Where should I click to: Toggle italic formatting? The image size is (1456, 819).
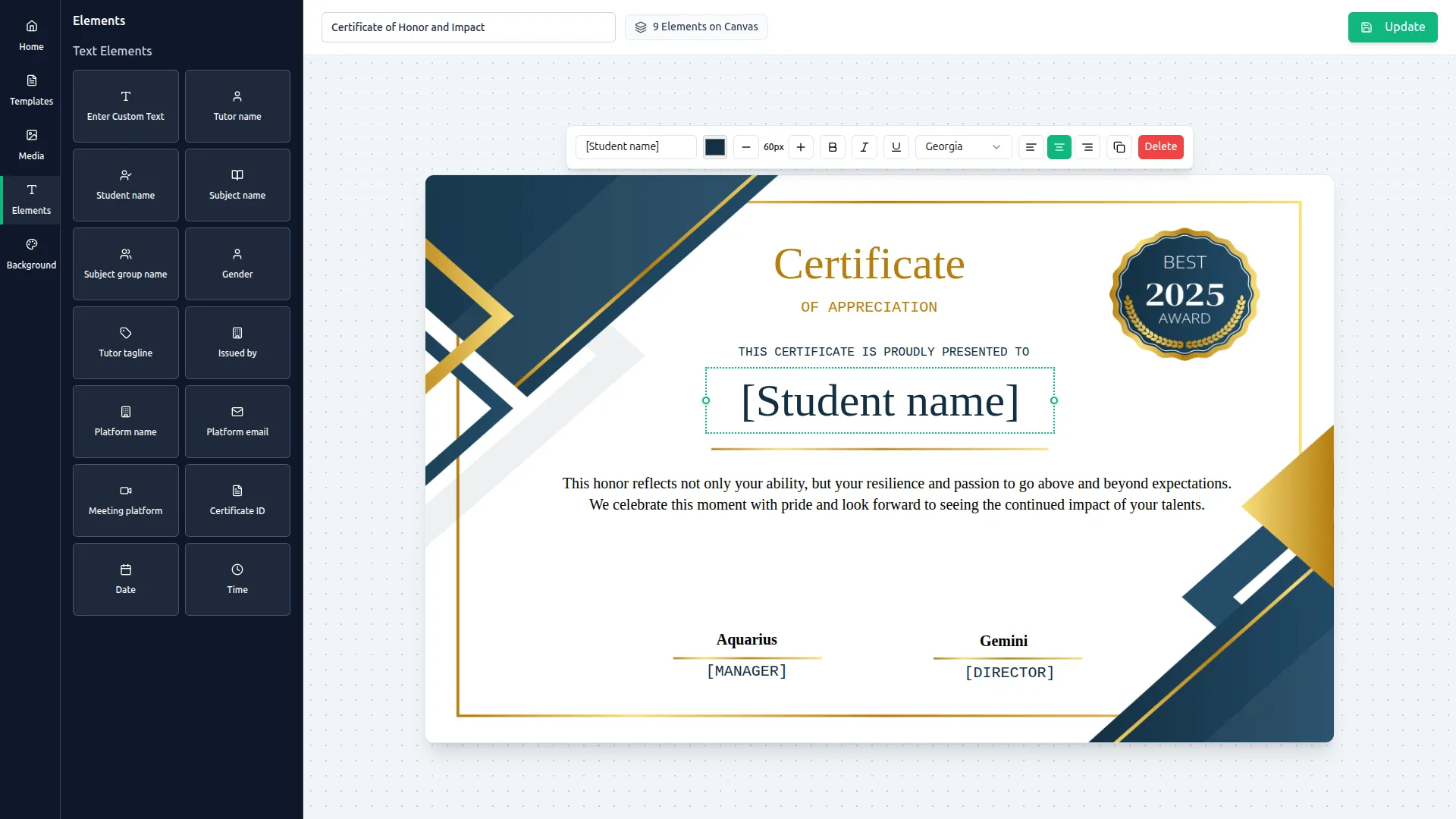[x=864, y=147]
